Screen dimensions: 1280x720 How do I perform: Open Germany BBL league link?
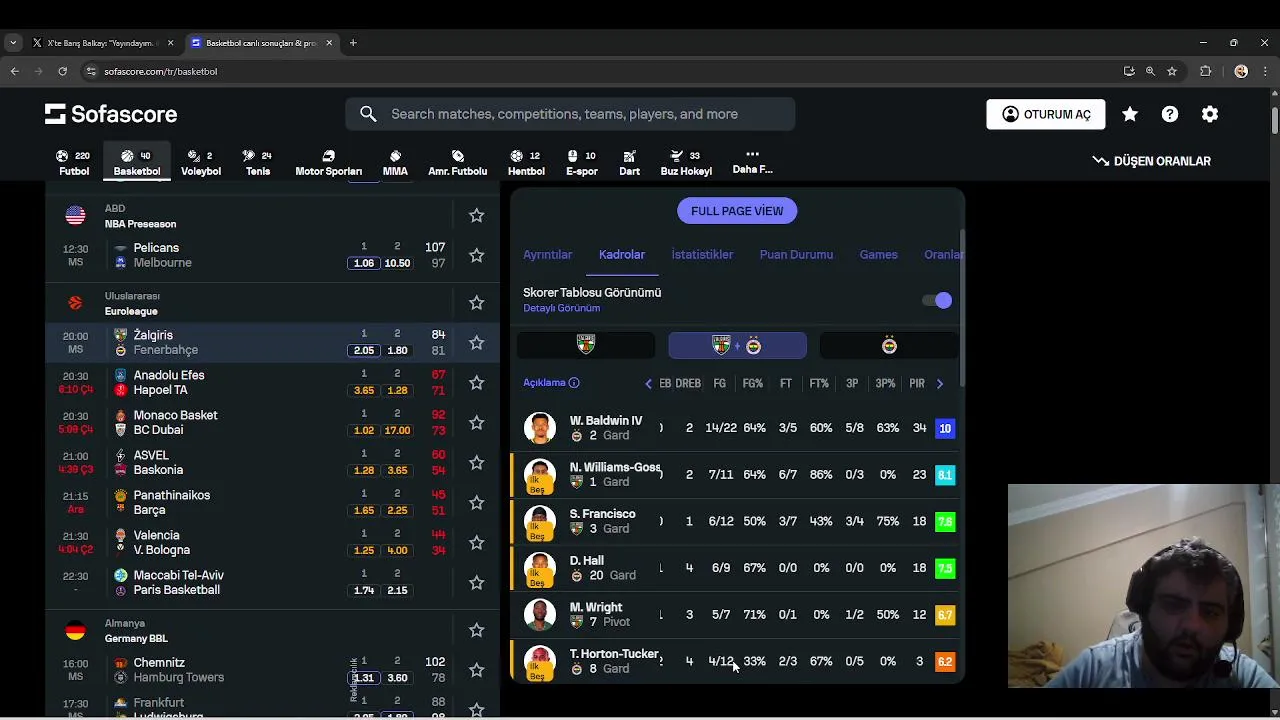pyautogui.click(x=136, y=638)
